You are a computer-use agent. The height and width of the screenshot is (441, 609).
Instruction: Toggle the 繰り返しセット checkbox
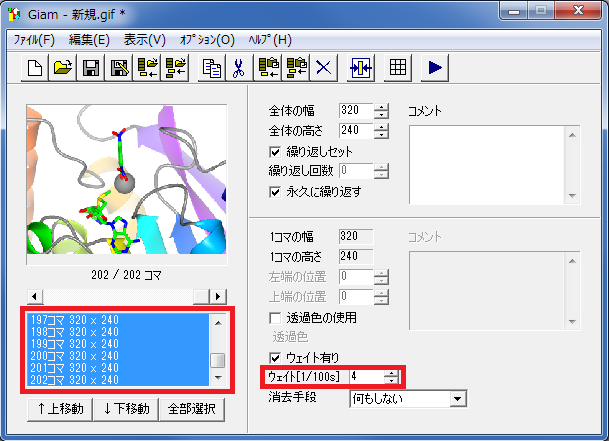click(276, 151)
